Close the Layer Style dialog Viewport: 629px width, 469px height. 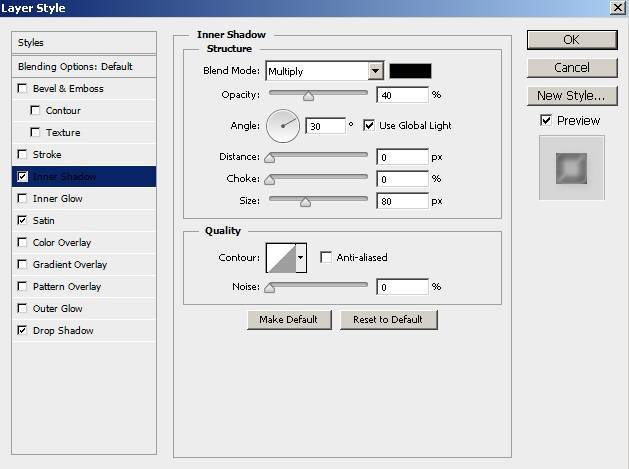tap(618, 7)
